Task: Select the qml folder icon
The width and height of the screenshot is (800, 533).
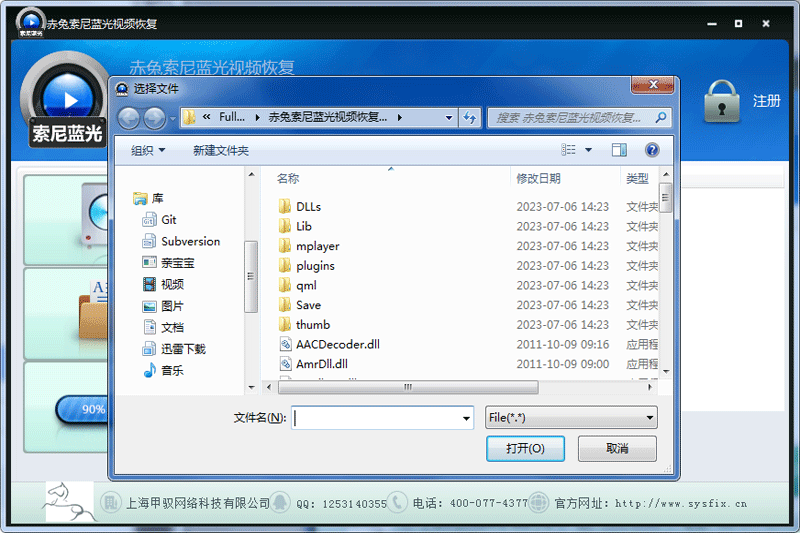Action: 285,285
